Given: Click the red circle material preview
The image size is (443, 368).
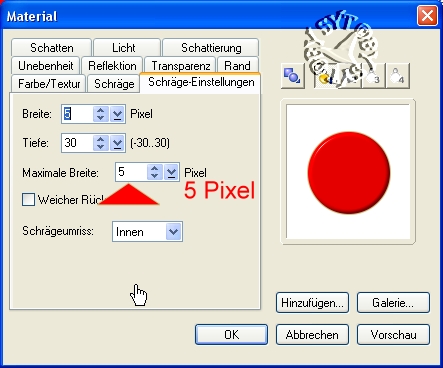Looking at the screenshot, I should [349, 172].
